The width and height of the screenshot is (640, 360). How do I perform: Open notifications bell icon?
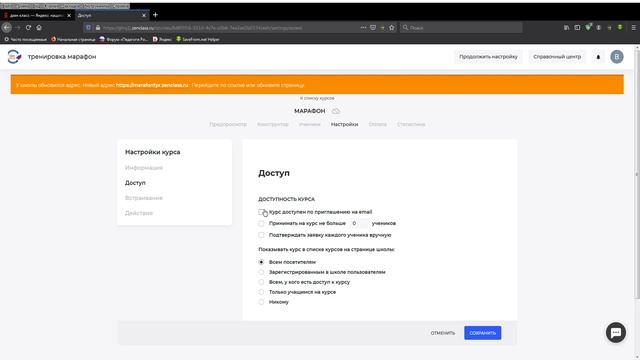[x=598, y=57]
